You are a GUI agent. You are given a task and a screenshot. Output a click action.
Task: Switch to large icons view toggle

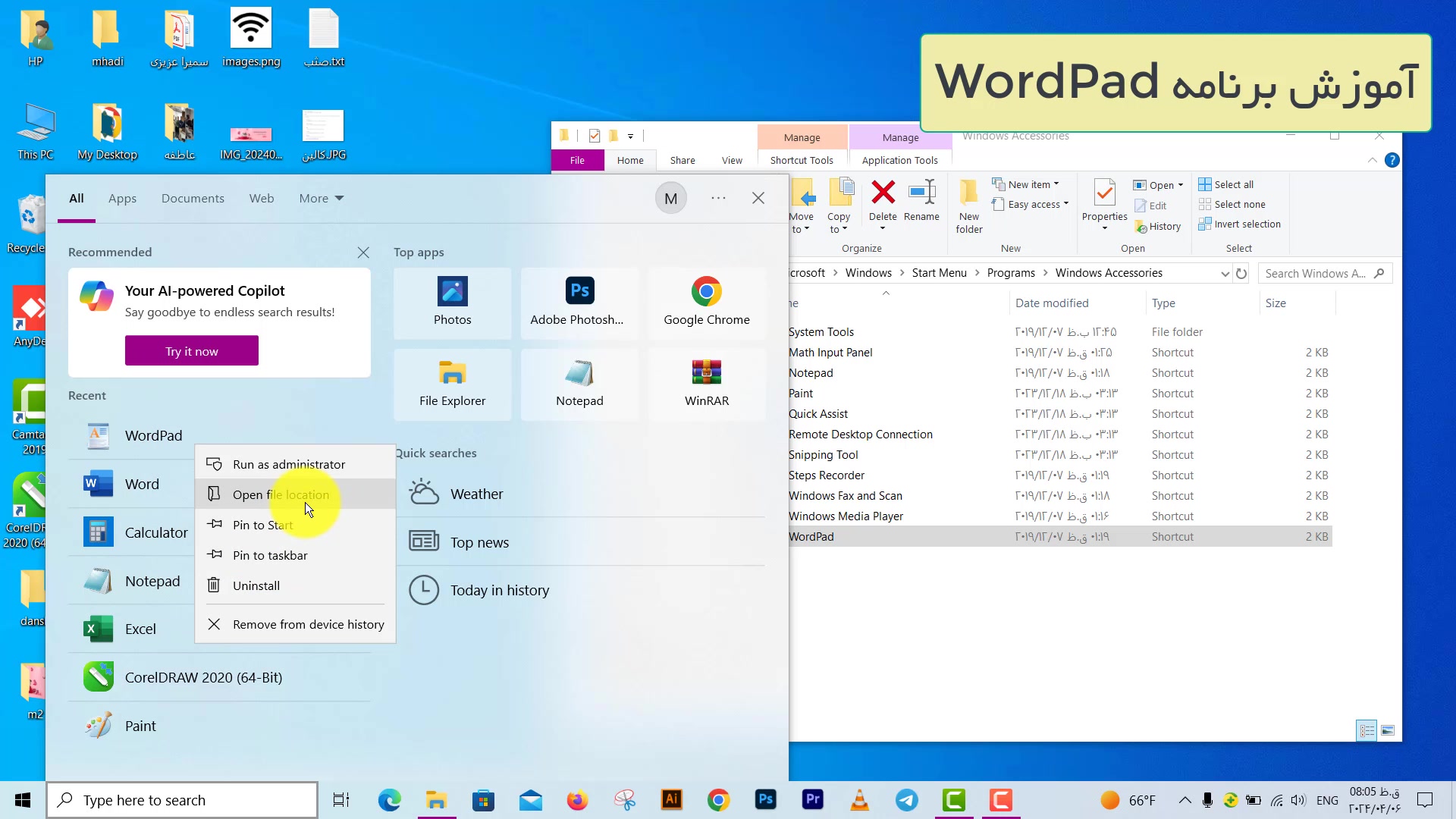pyautogui.click(x=1388, y=730)
